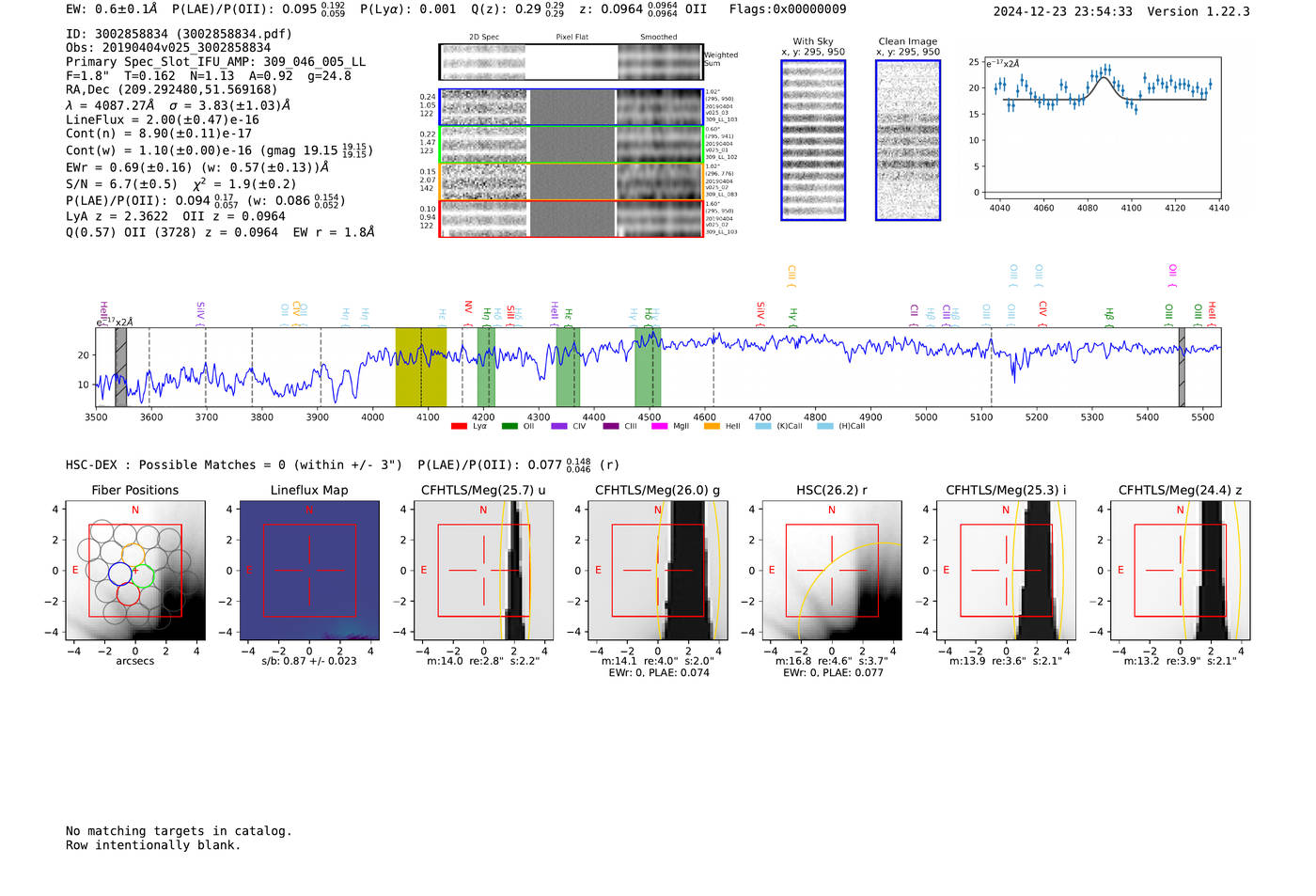The image size is (1316, 896).
Task: Click the yellow highlighted band near 4100
Action: click(421, 367)
